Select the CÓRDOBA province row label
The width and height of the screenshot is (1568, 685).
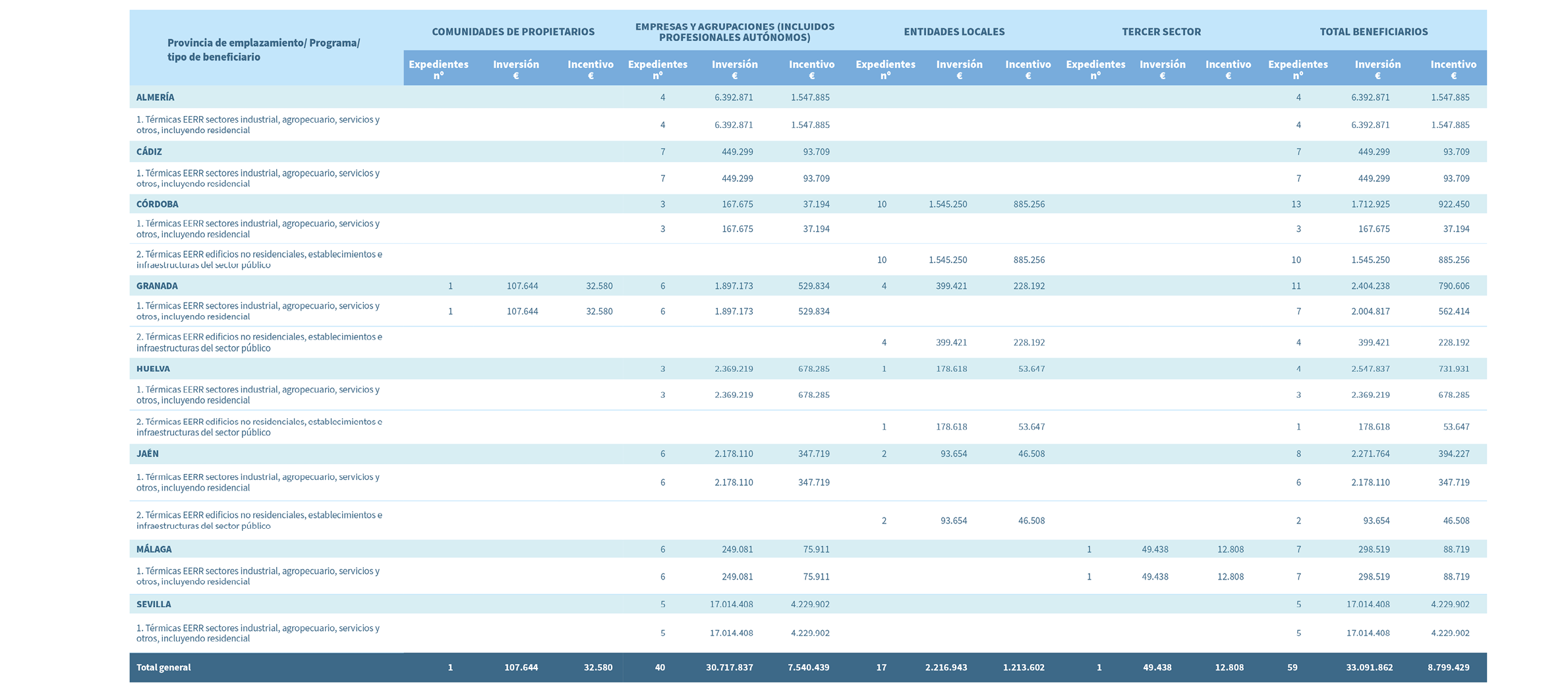(x=157, y=204)
